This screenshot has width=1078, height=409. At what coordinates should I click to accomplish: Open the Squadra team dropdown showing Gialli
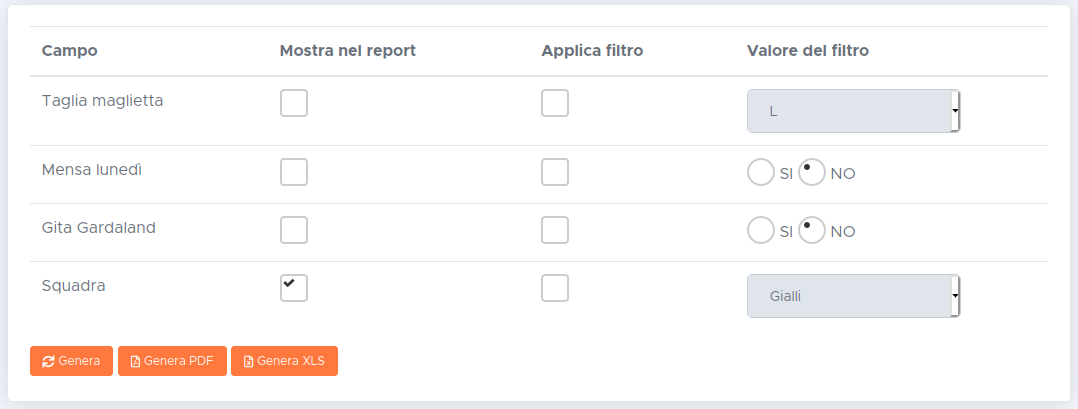(x=853, y=296)
